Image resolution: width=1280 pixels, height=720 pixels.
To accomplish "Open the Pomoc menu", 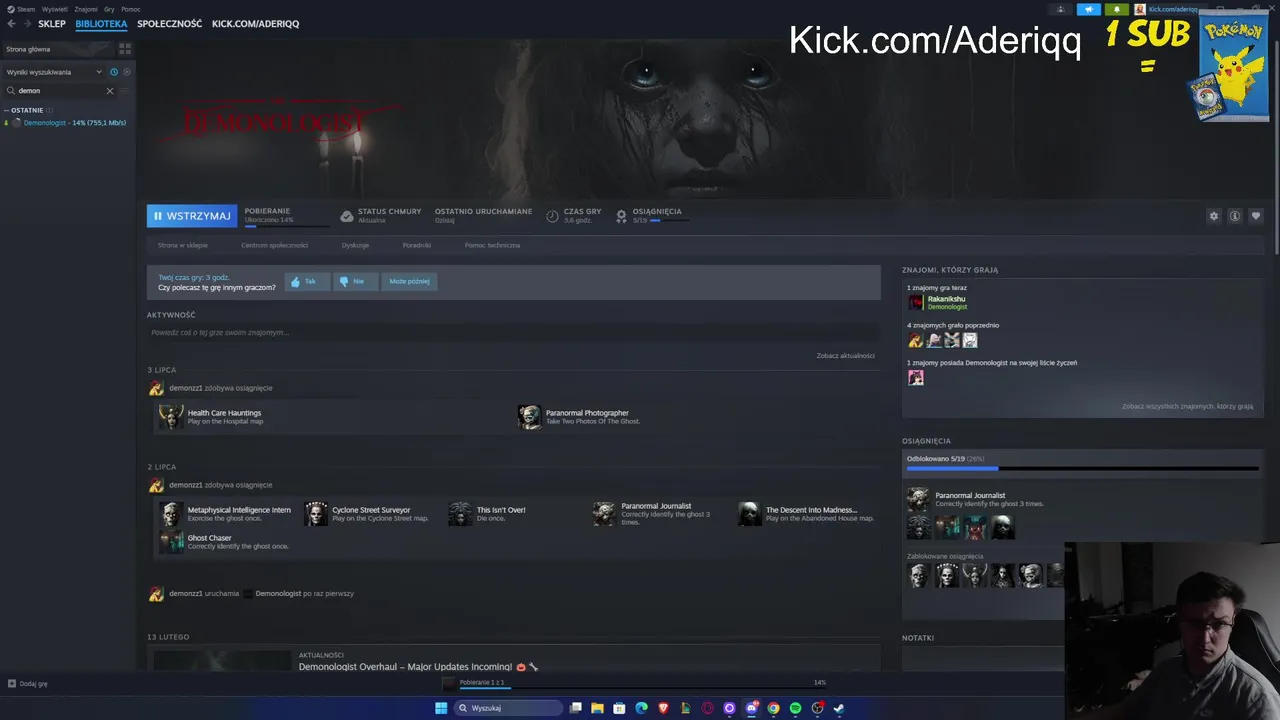I will click(x=131, y=9).
